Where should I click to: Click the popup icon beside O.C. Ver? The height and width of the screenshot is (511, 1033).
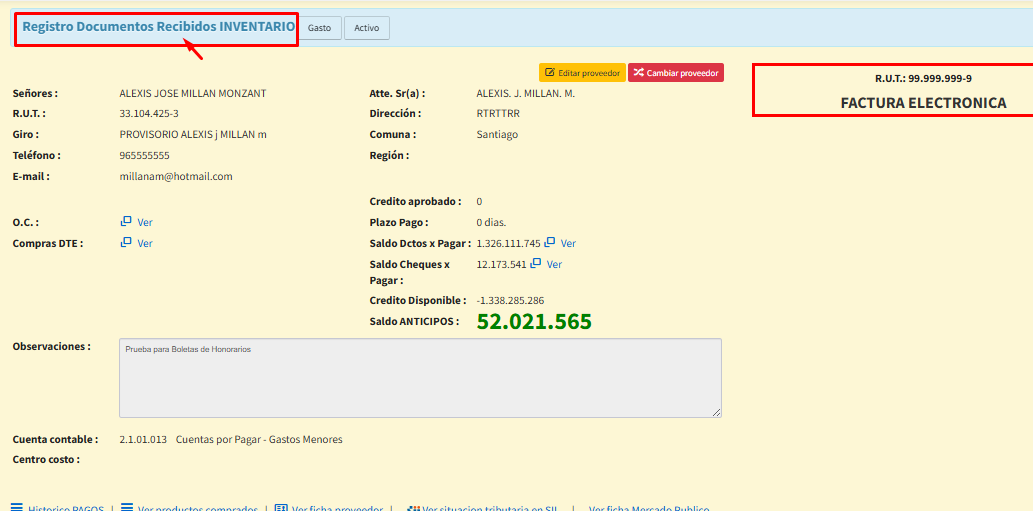point(126,221)
